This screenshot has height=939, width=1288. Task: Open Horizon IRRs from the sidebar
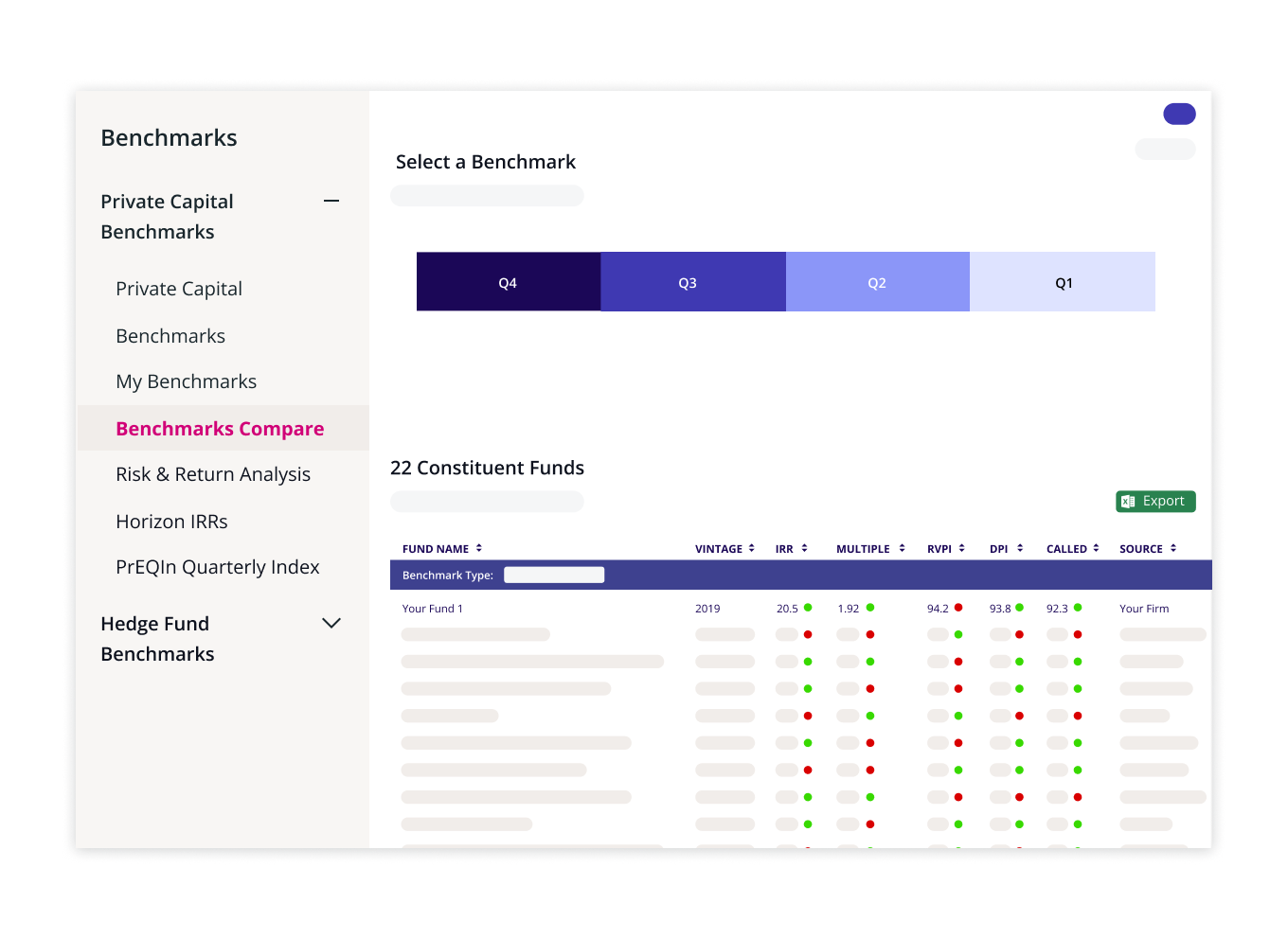click(x=171, y=522)
